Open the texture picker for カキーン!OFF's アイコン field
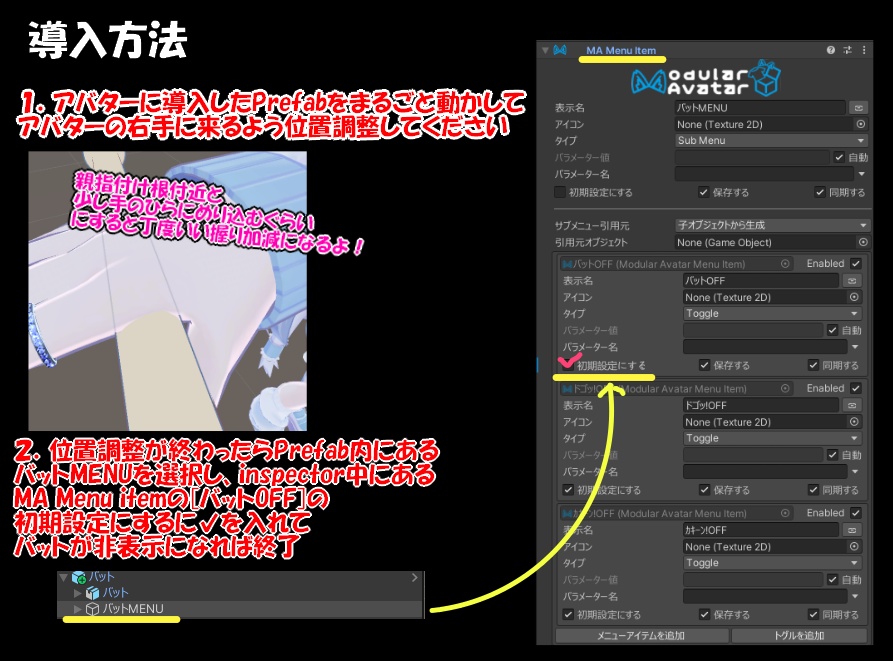The height and width of the screenshot is (661, 893). point(853,547)
